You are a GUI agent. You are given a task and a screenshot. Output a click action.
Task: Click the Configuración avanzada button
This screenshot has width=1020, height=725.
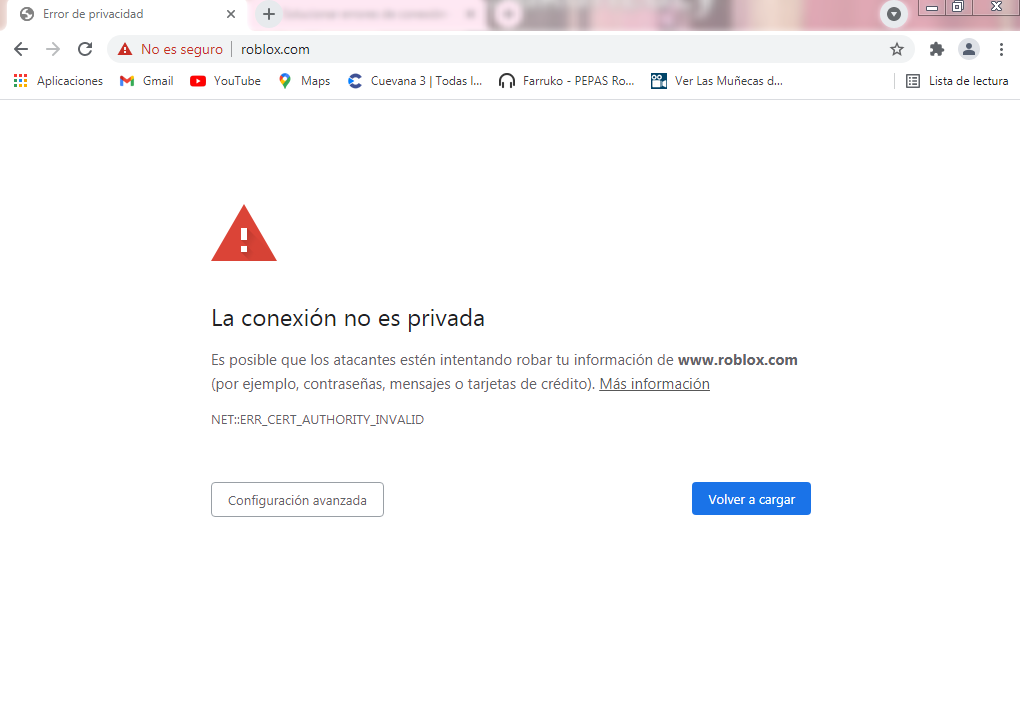pyautogui.click(x=297, y=499)
